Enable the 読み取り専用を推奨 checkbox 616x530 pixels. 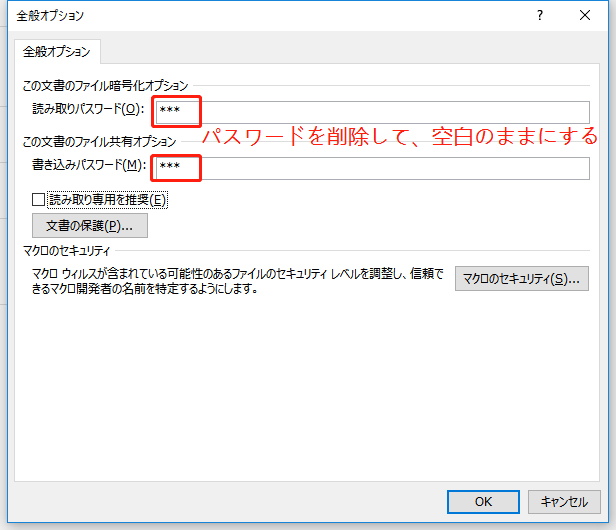(40, 200)
